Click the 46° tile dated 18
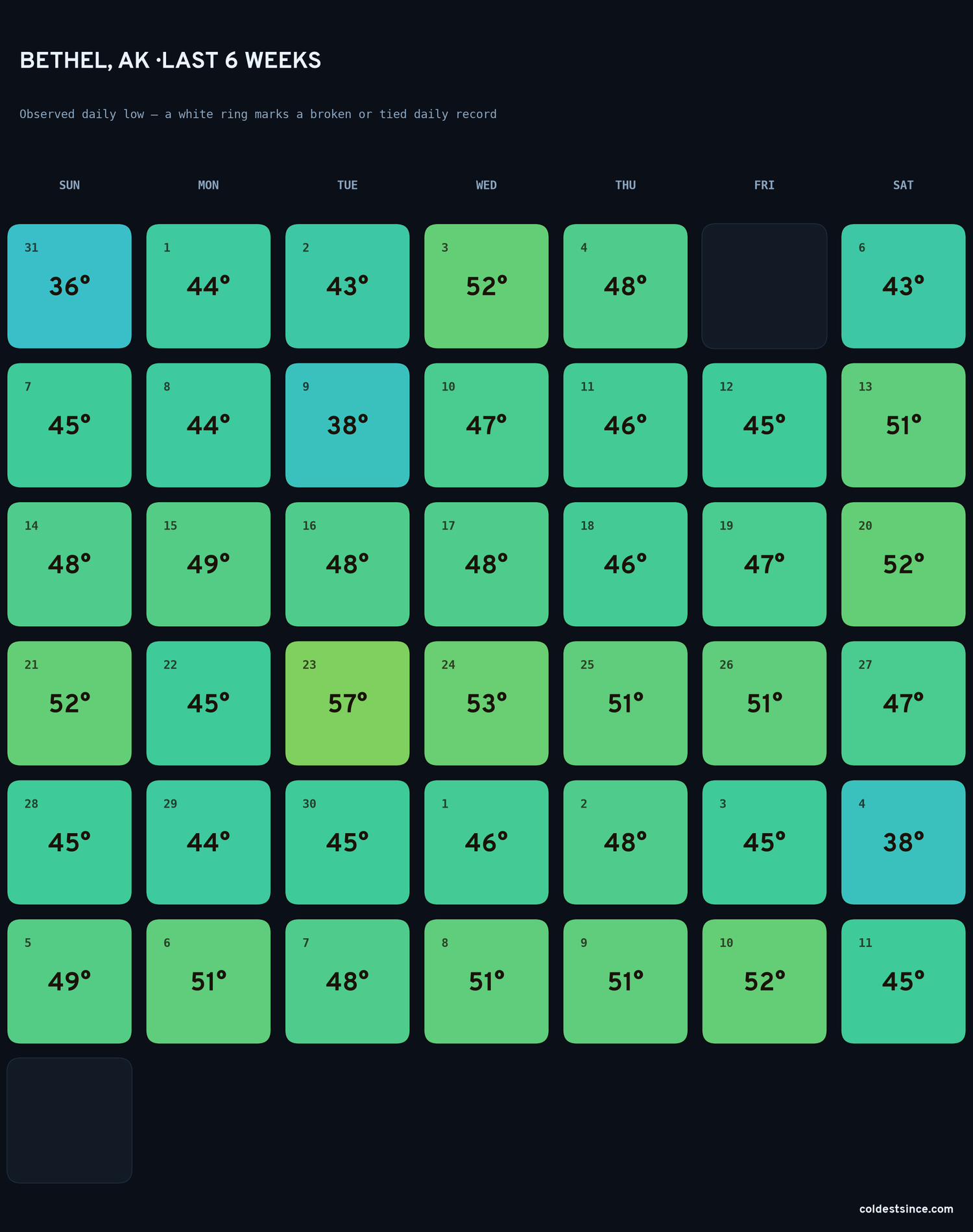Viewport: 973px width, 1232px height. [x=625, y=564]
